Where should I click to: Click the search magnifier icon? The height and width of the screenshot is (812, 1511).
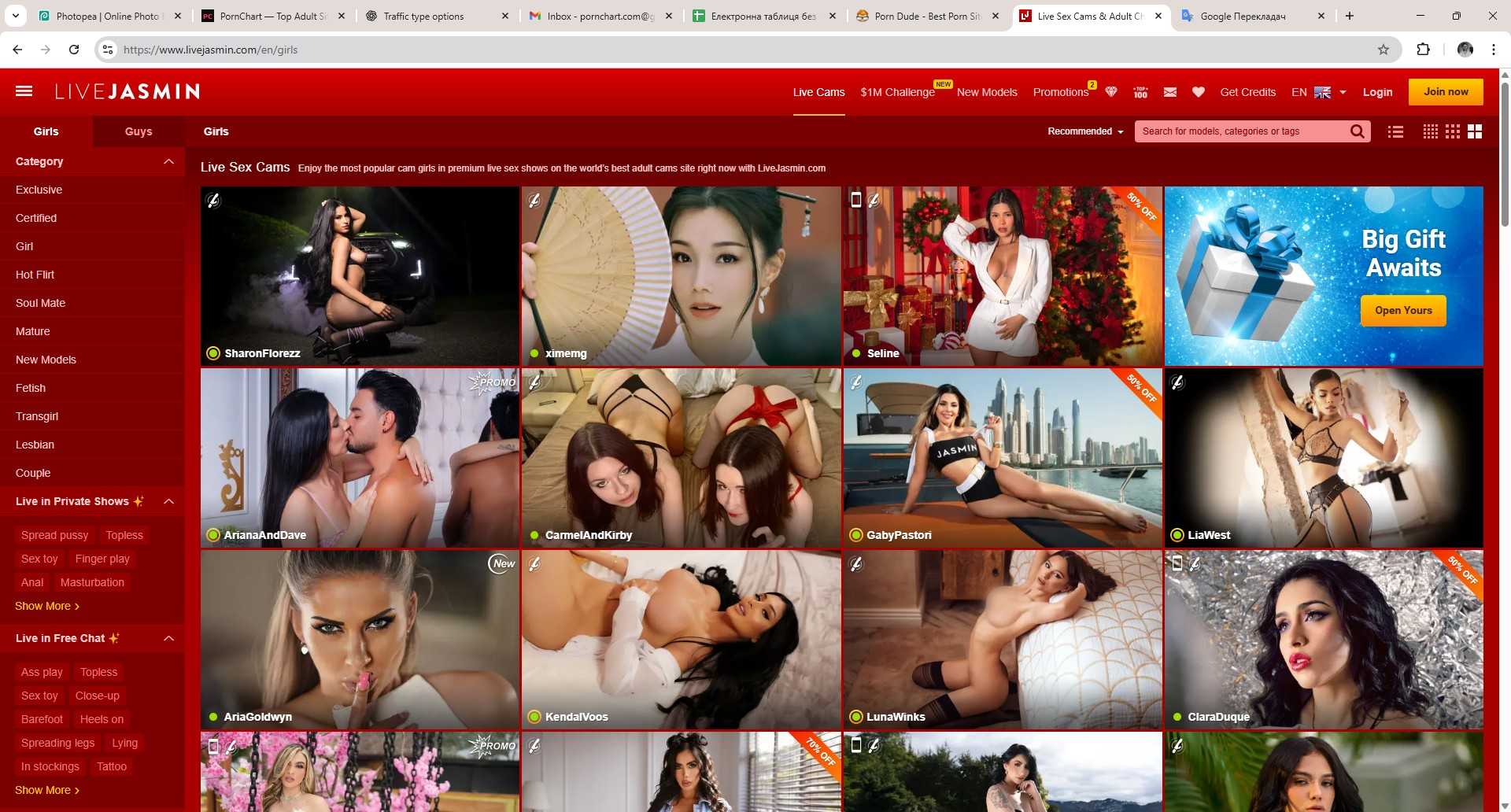pos(1357,131)
